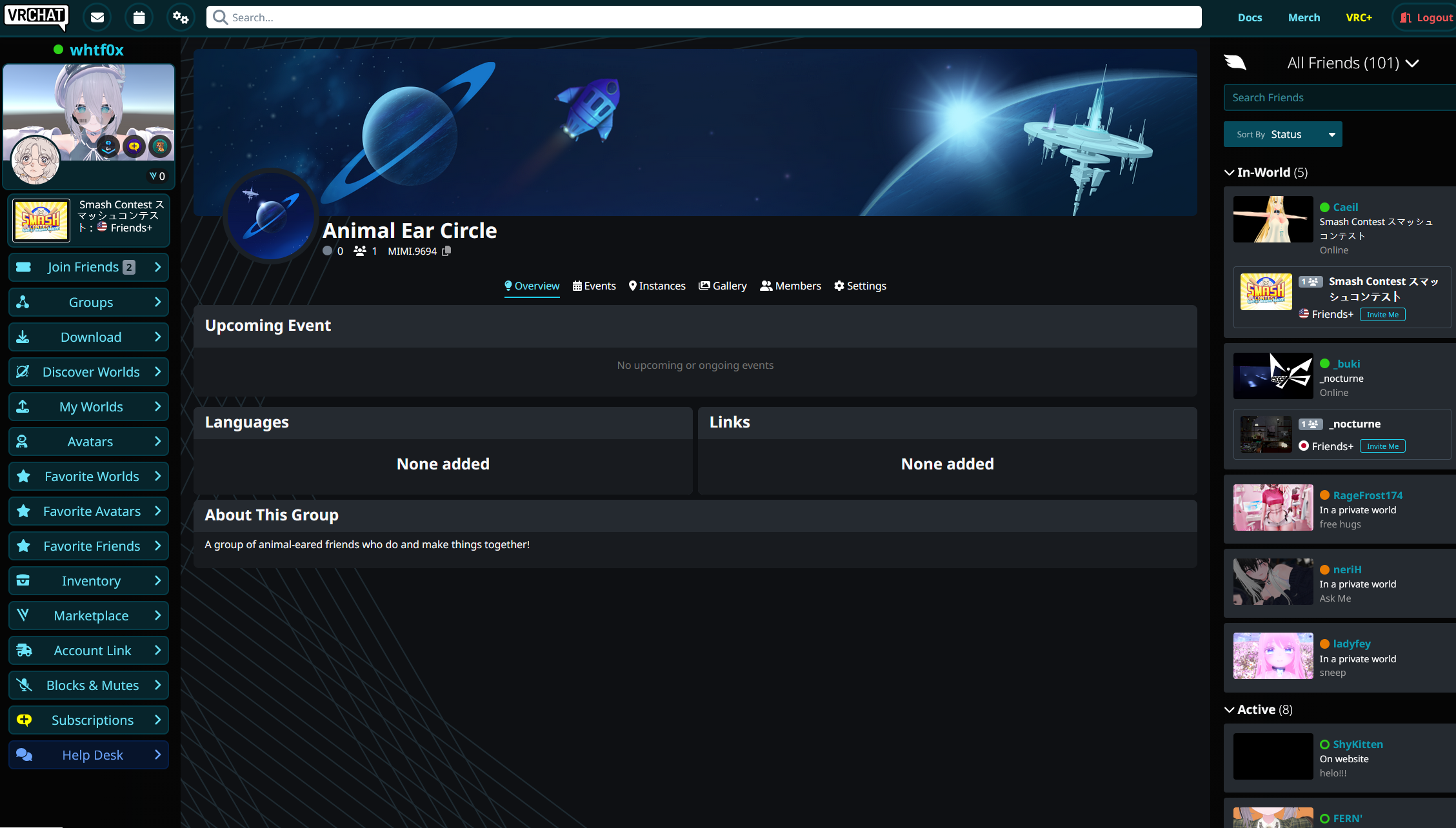Open the Sort By Status dropdown
Image resolution: width=1456 pixels, height=828 pixels.
[x=1282, y=134]
